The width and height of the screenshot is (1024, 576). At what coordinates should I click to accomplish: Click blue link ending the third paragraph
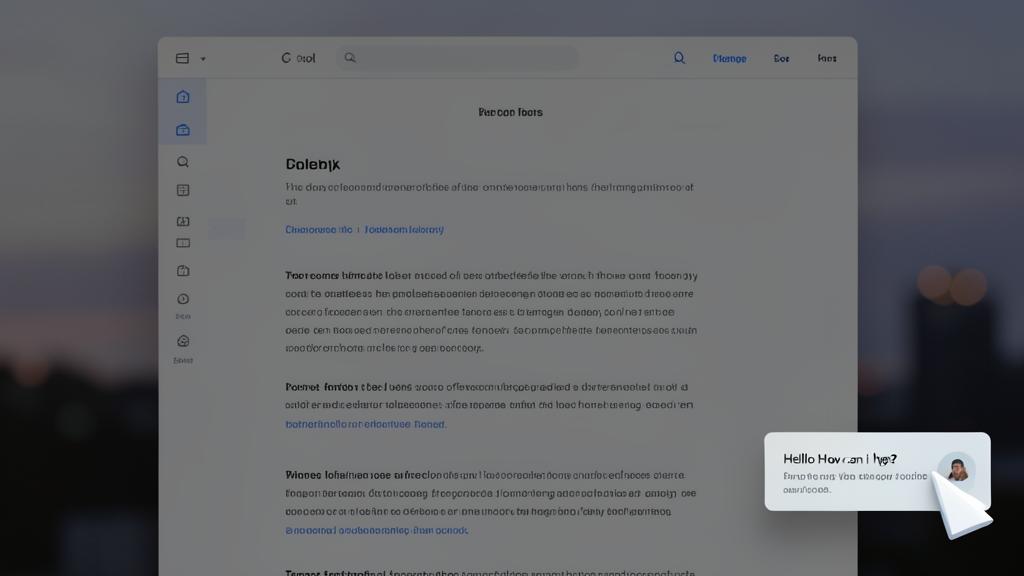(x=377, y=530)
